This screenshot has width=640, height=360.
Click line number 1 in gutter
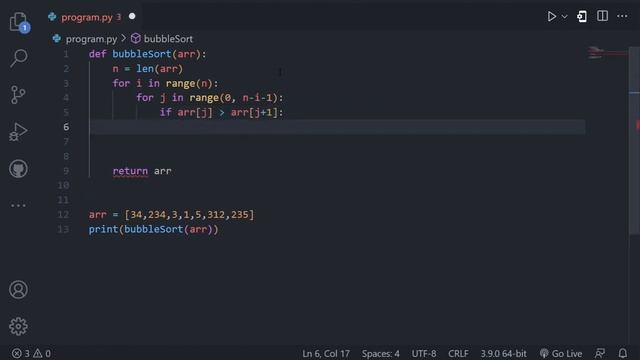[66, 54]
